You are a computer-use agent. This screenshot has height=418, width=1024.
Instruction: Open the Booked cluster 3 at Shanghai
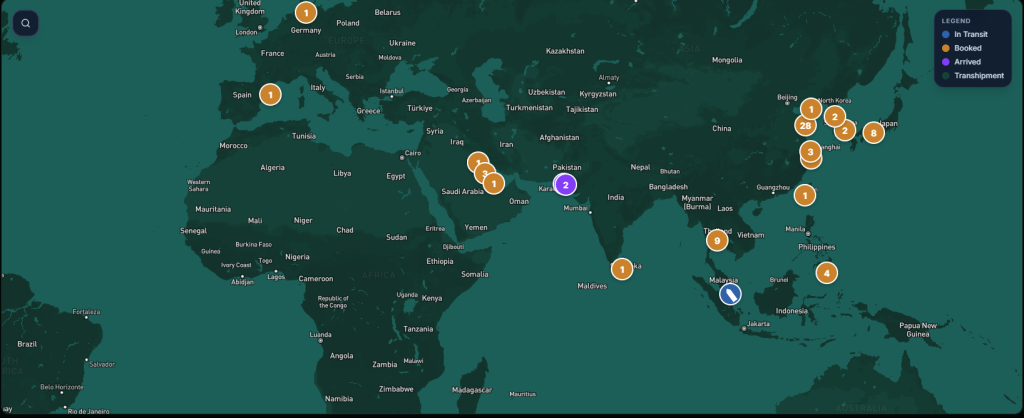[810, 152]
